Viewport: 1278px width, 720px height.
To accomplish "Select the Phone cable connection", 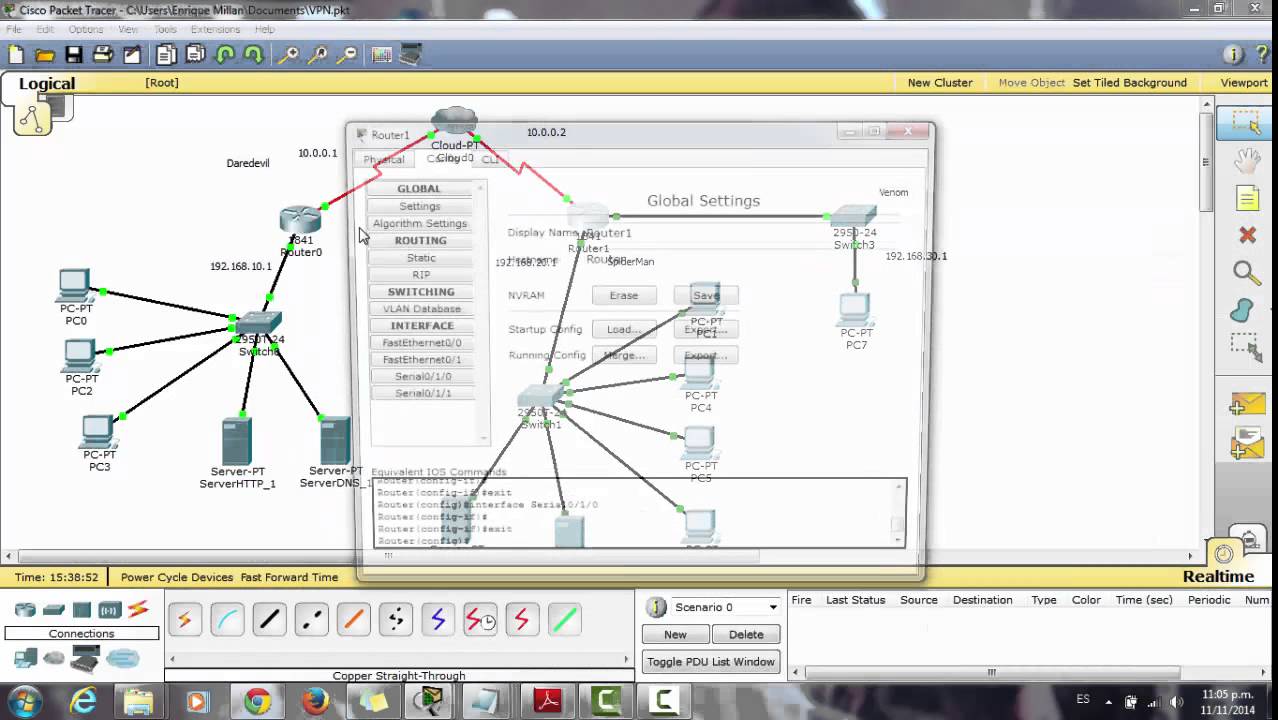I will point(395,620).
